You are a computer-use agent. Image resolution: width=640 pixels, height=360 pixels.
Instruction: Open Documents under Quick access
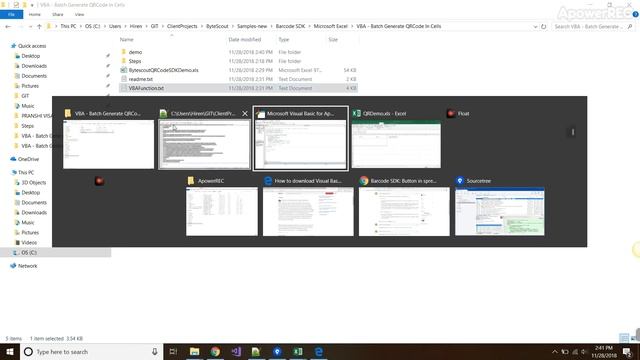coord(34,76)
